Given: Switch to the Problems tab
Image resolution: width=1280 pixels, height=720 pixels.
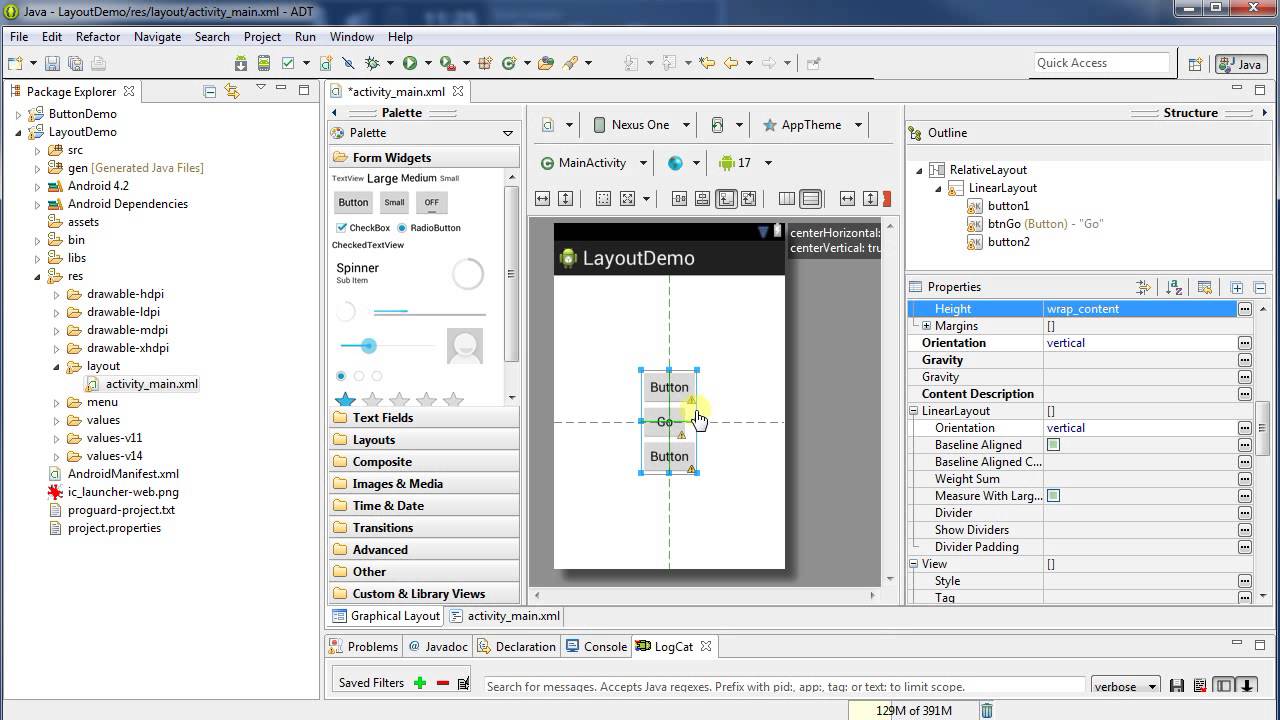Looking at the screenshot, I should coord(364,647).
